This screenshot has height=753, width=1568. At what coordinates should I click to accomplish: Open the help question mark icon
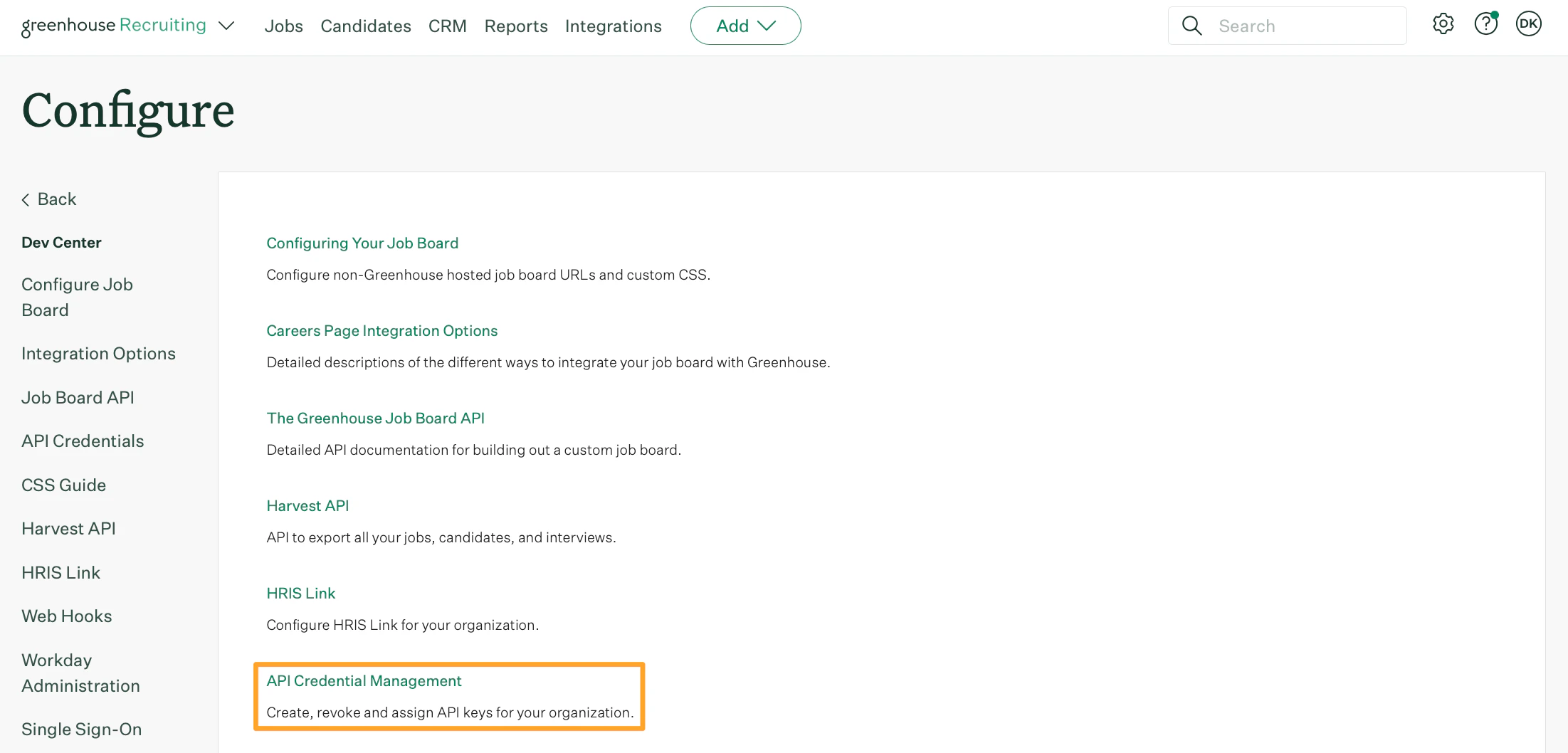[x=1485, y=24]
